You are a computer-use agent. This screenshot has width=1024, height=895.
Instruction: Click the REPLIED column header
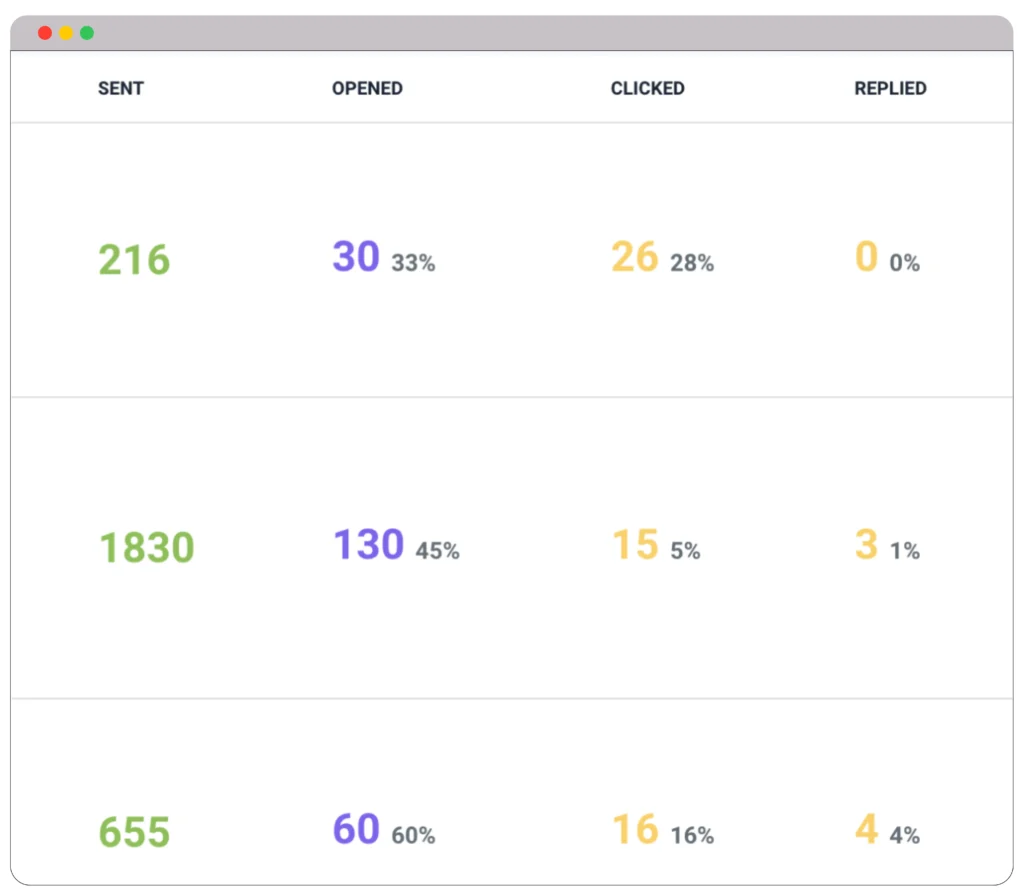[x=890, y=88]
